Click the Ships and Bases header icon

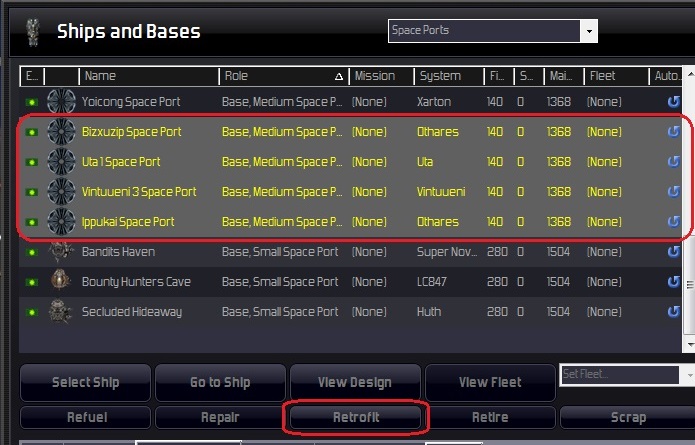[33, 32]
